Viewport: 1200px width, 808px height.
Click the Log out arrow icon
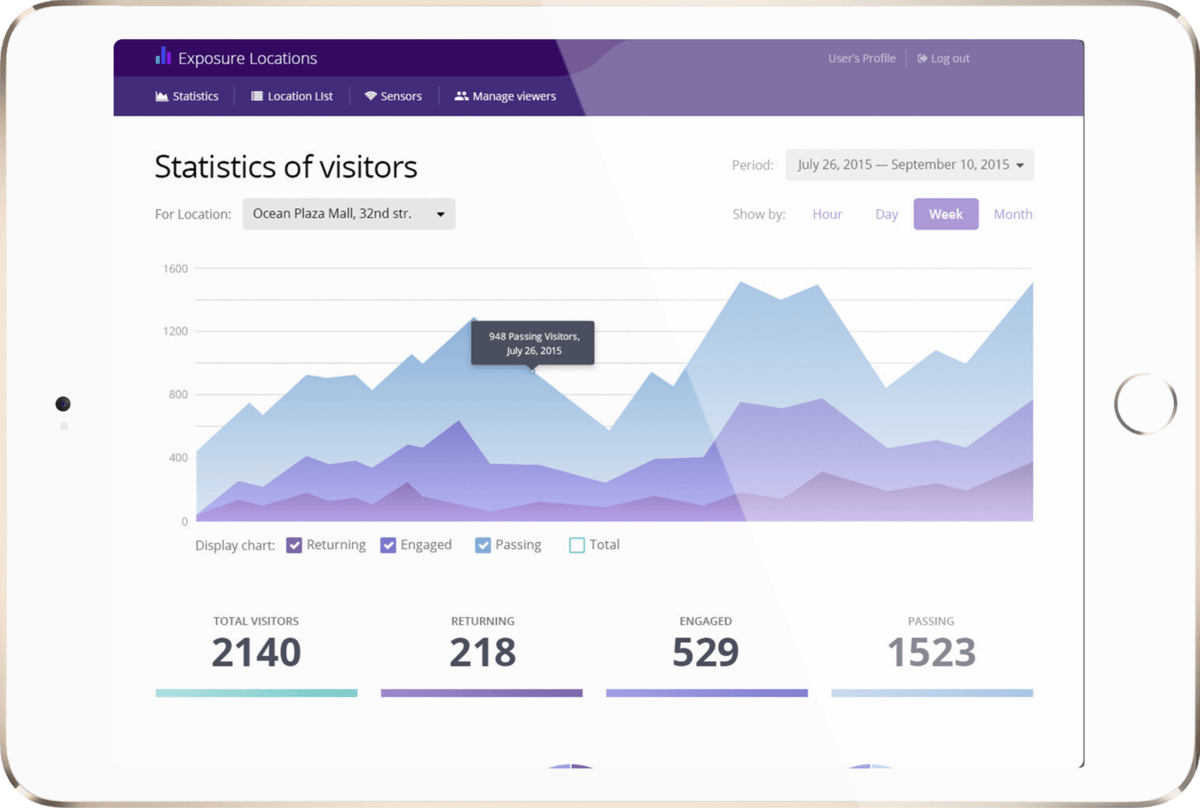(922, 59)
